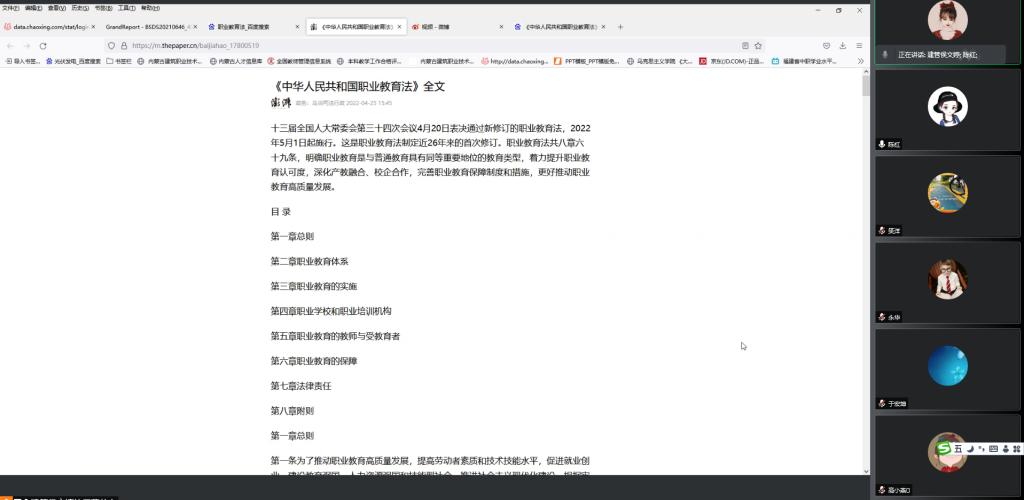Open a new browser tab

coord(620,27)
